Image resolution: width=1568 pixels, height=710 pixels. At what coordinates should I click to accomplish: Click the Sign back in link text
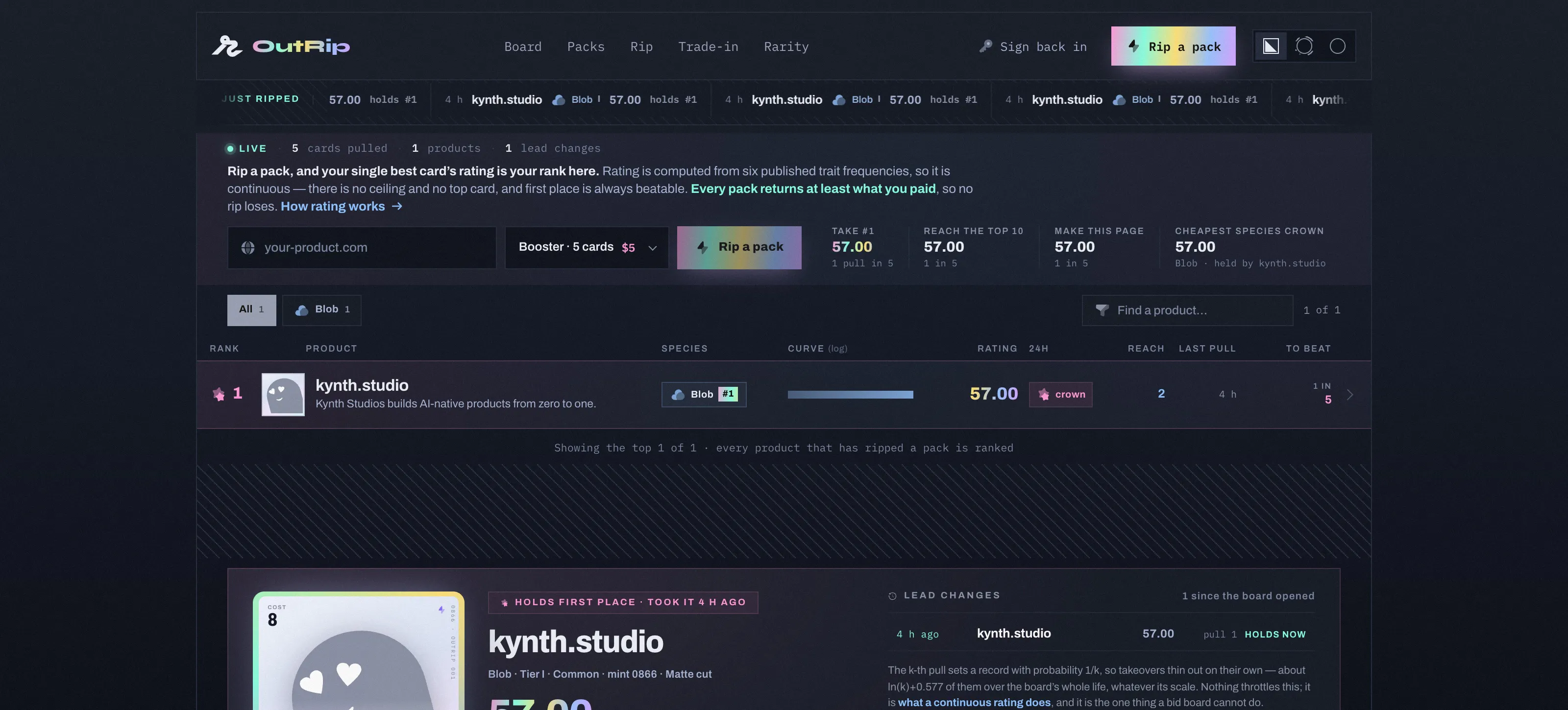(1043, 47)
